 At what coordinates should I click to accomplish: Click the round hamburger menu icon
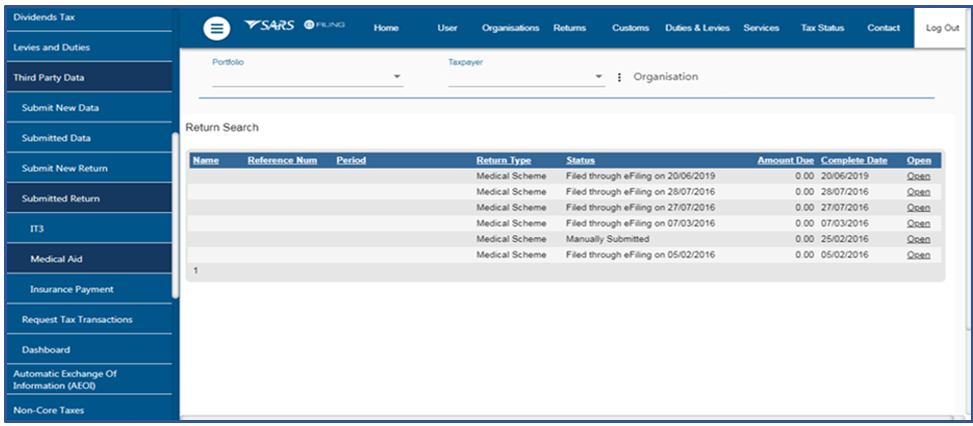217,29
